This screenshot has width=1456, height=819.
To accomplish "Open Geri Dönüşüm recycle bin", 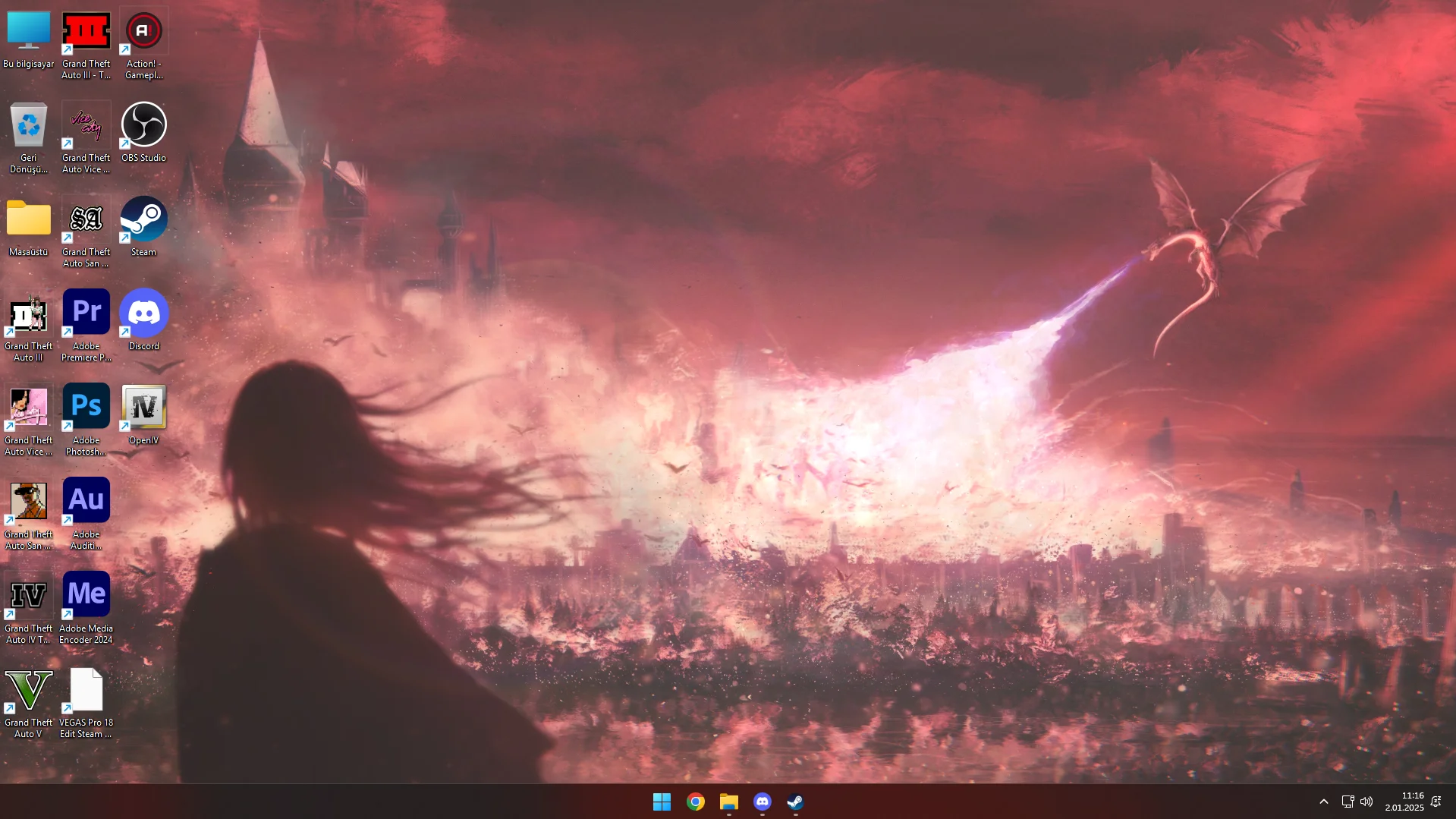I will point(29,138).
